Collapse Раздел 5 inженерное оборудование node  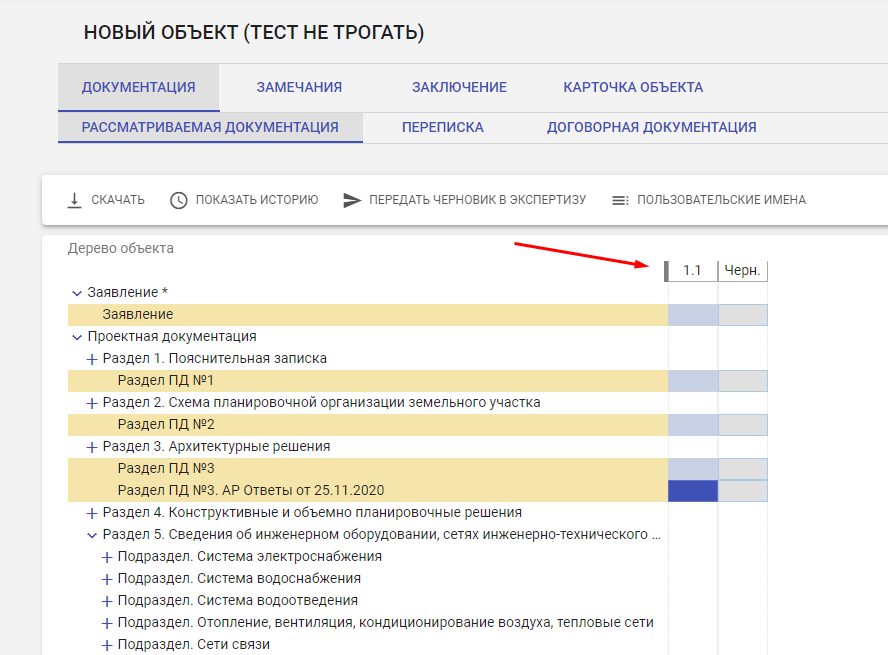(91, 533)
